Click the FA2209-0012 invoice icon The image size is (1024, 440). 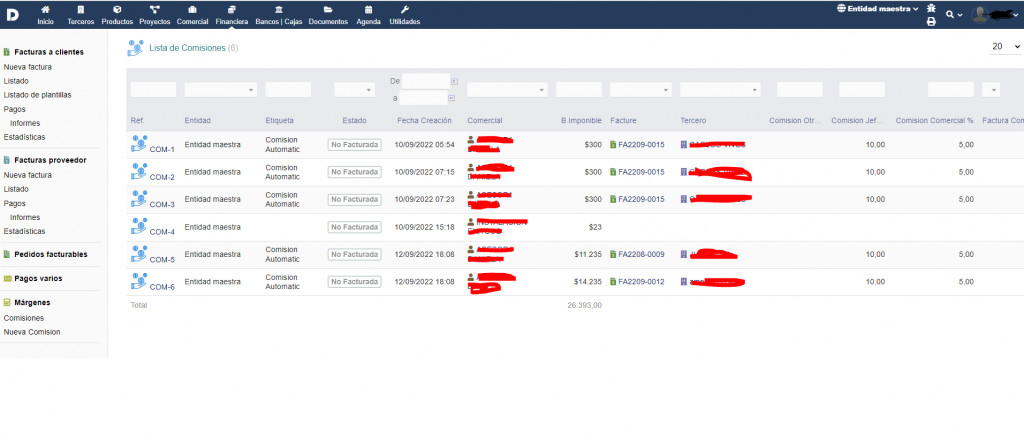(x=613, y=282)
